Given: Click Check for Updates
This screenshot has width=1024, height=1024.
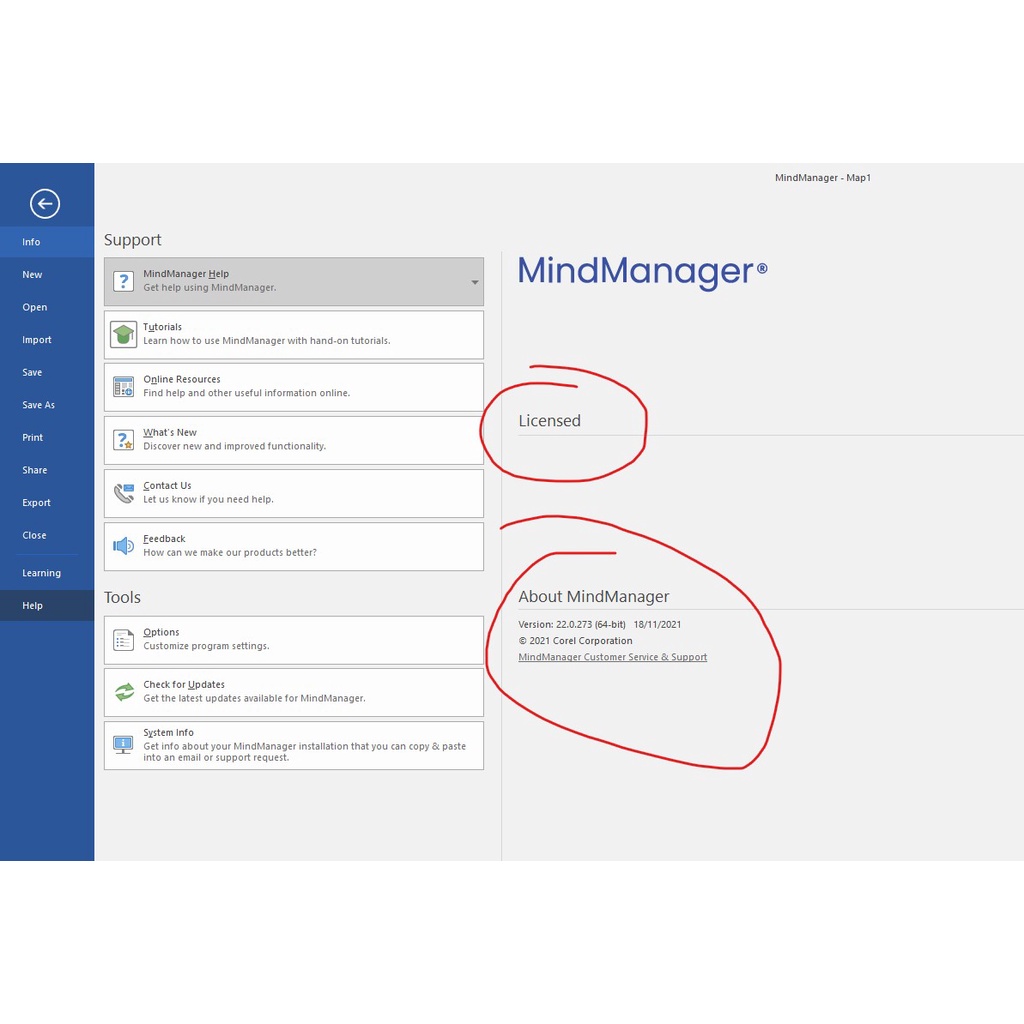Looking at the screenshot, I should (x=294, y=692).
